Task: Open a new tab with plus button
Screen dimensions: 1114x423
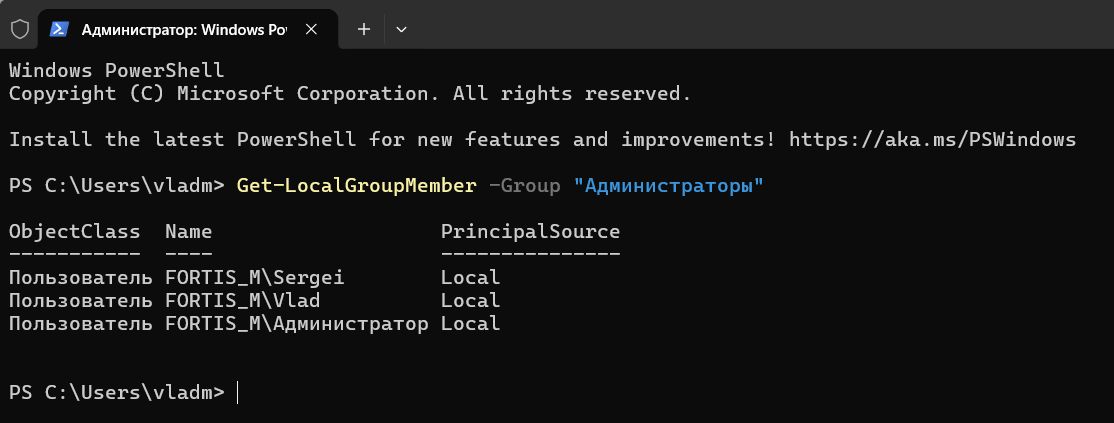Action: [364, 29]
